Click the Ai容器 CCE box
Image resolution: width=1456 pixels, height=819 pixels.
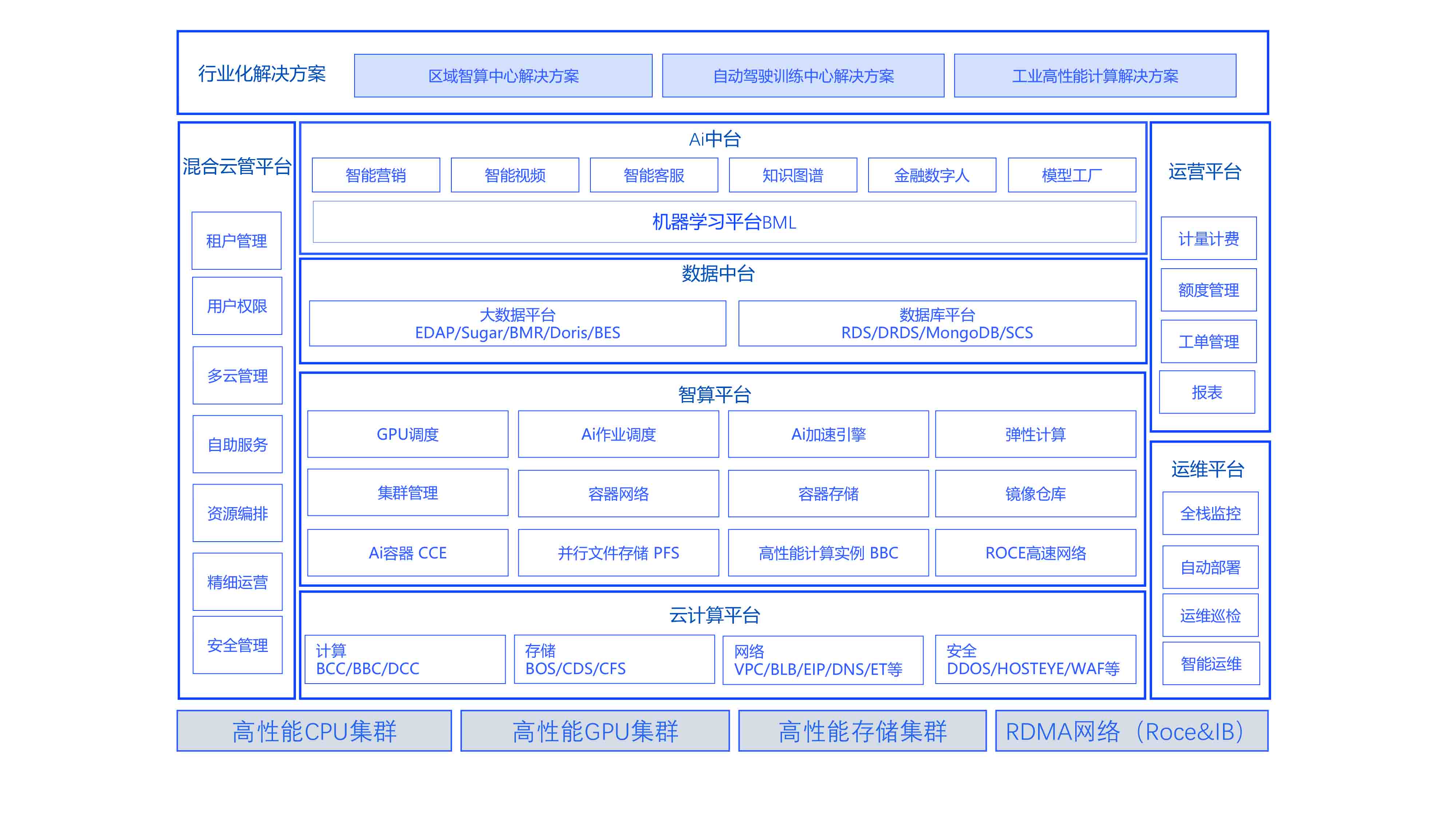pyautogui.click(x=408, y=553)
